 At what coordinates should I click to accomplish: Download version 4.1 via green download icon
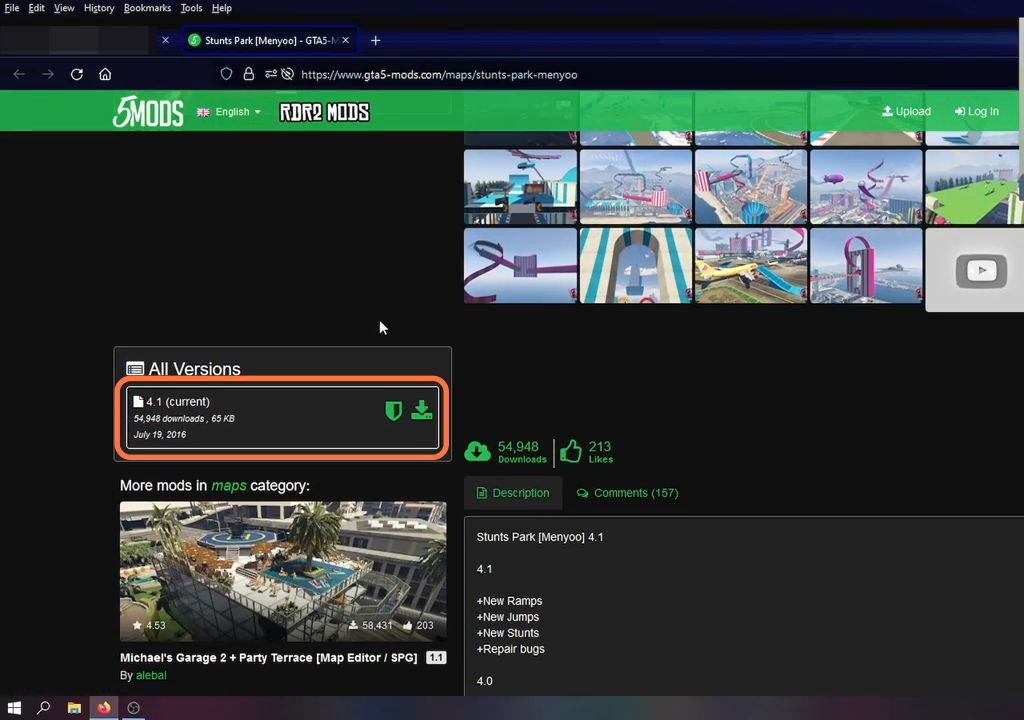tap(422, 410)
